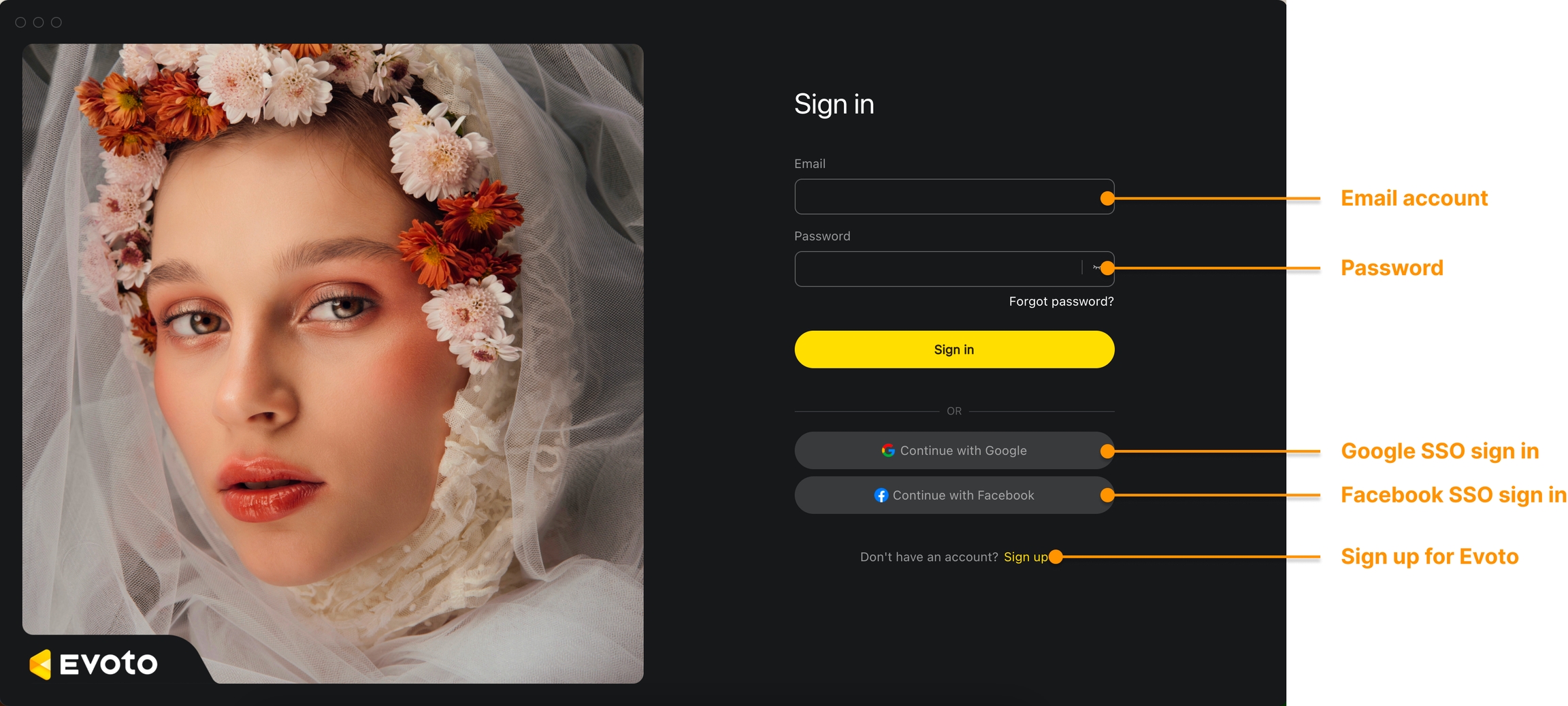1568x706 pixels.
Task: Click the Email input field
Action: click(x=954, y=197)
